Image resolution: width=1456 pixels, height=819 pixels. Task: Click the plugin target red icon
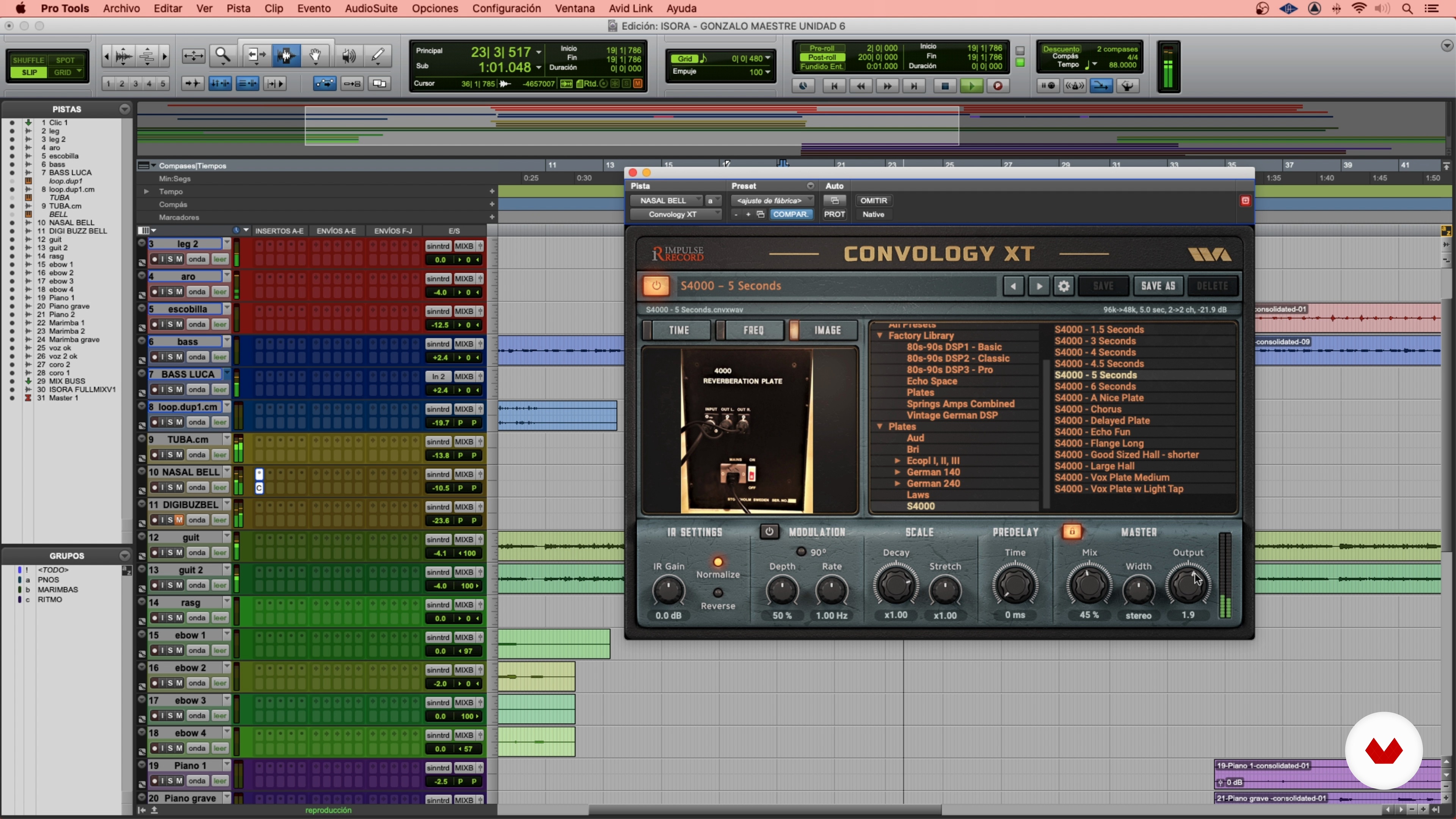pos(1245,201)
